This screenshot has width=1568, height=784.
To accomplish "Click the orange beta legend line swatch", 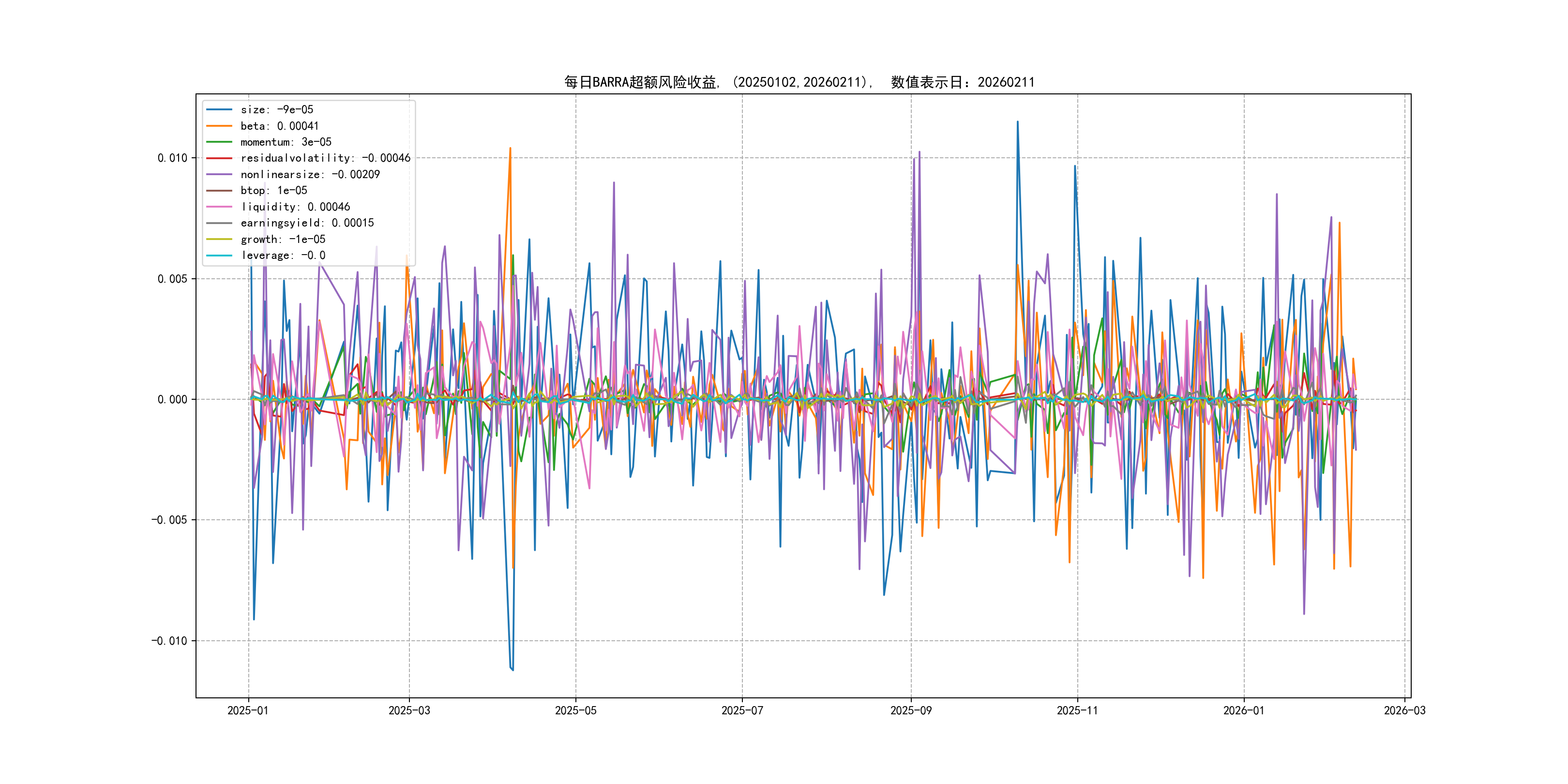I will pyautogui.click(x=219, y=126).
